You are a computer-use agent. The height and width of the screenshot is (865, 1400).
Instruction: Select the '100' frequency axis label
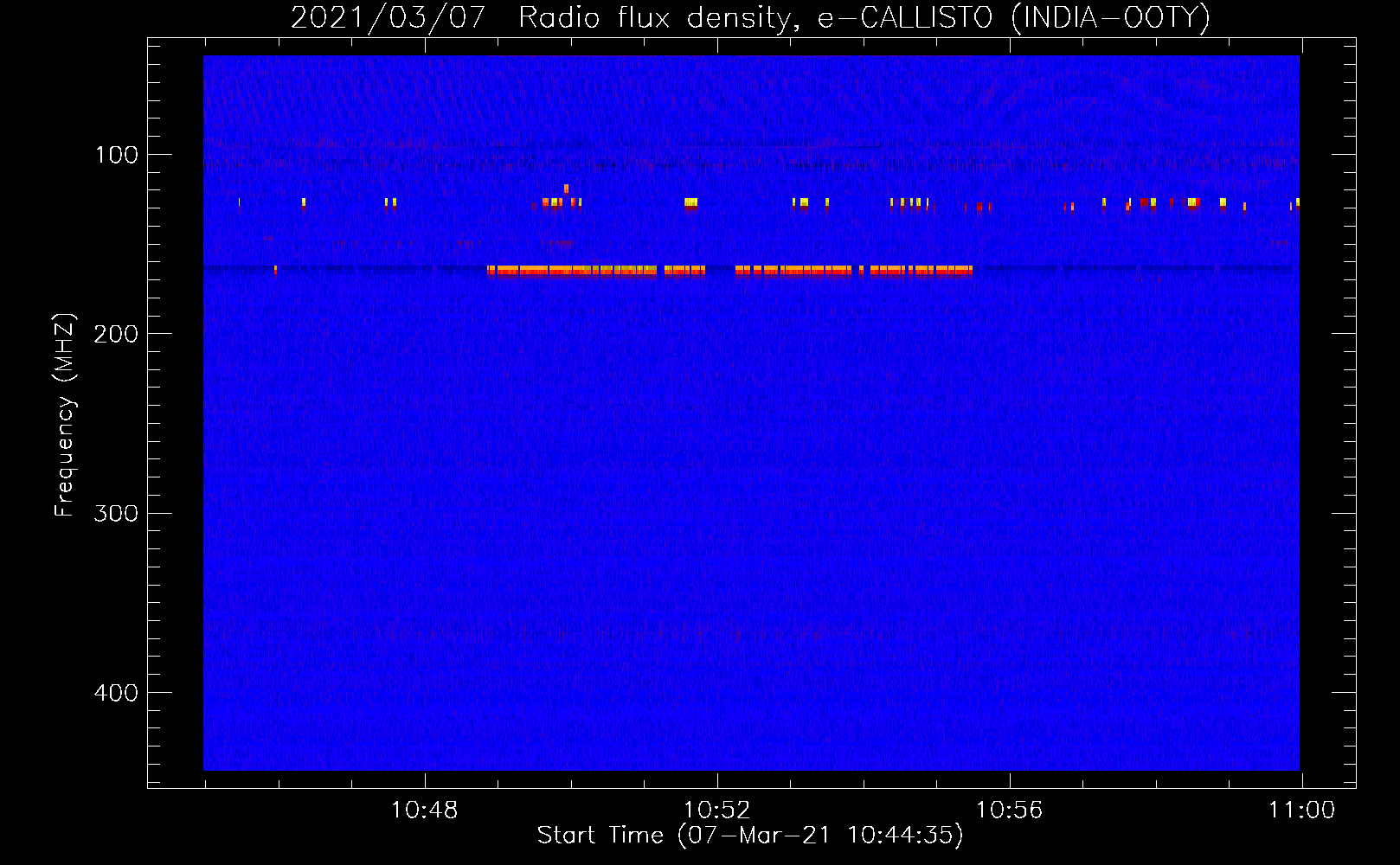[117, 155]
